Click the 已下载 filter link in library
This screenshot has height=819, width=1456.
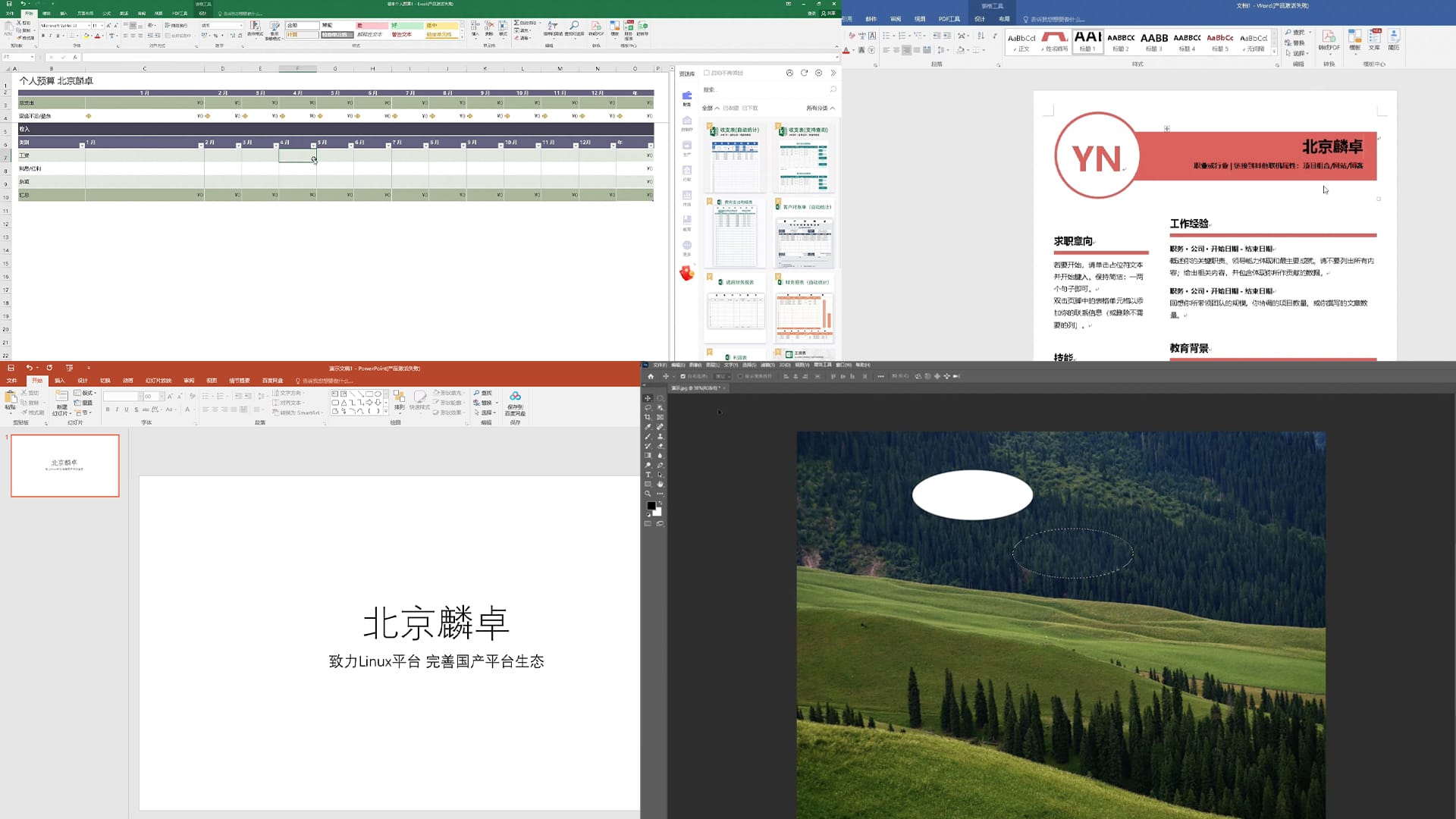(x=750, y=108)
